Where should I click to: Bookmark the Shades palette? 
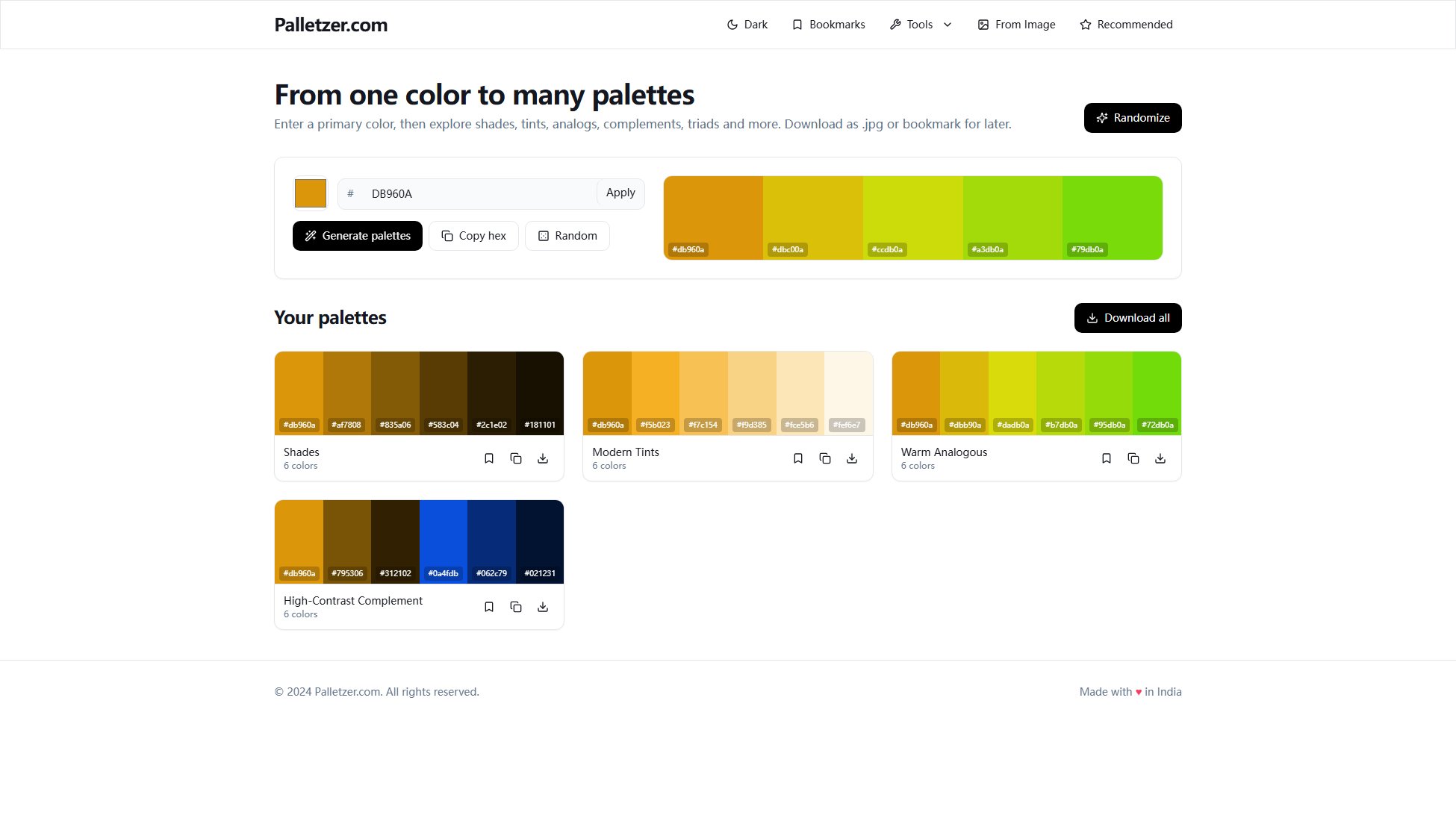click(489, 458)
